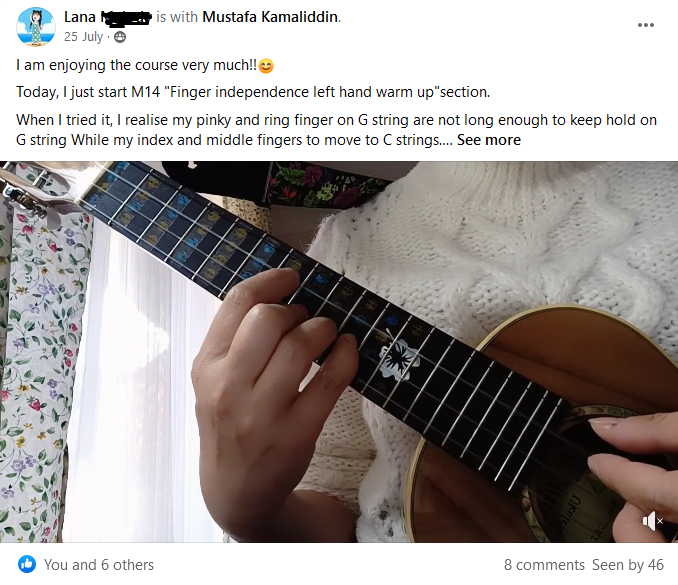Click the smiling emoji in the post
Image resolution: width=678 pixels, height=585 pixels.
click(x=266, y=66)
